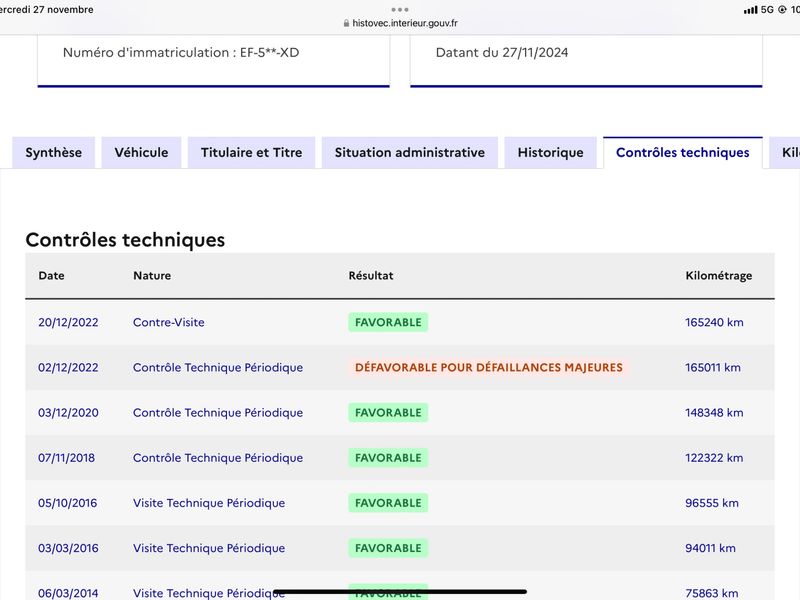Screen dimensions: 800x600
Task: Click the 'Contrôles techniques' section heading
Action: point(125,240)
